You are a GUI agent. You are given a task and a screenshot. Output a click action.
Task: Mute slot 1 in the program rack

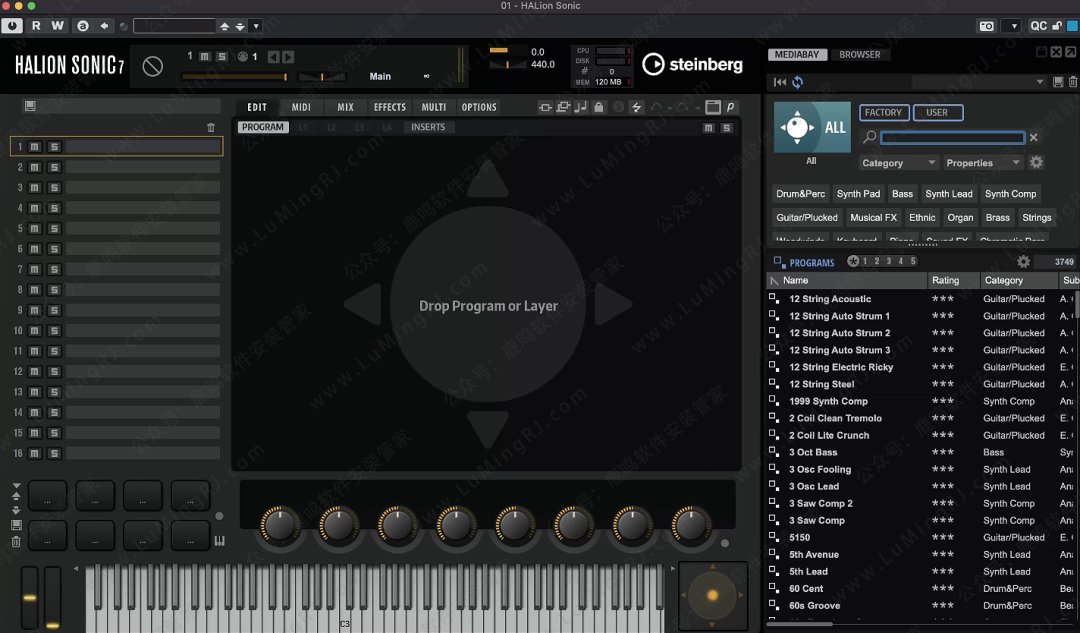[x=35, y=147]
